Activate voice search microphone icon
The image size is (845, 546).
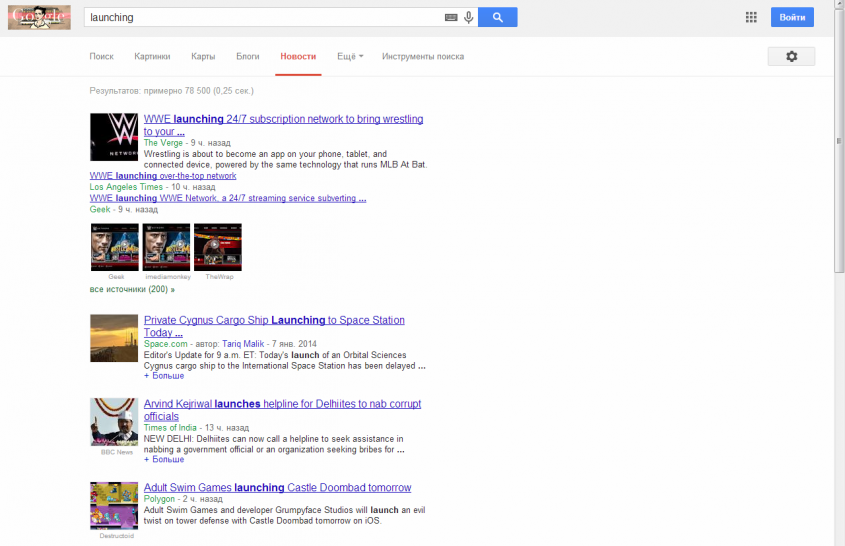coord(468,17)
